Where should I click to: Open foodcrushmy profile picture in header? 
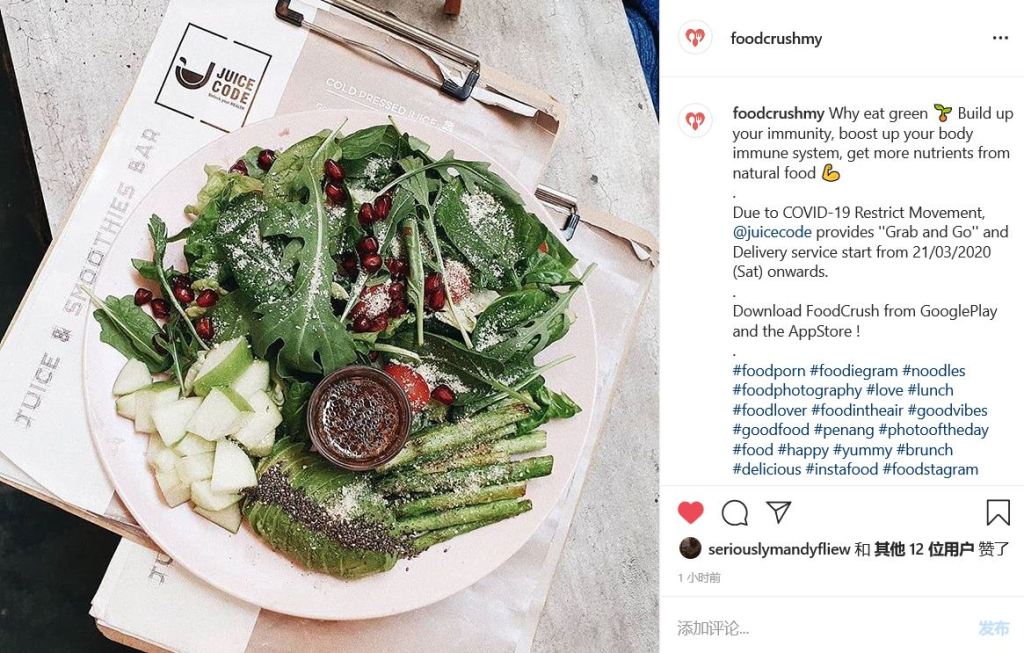(695, 38)
